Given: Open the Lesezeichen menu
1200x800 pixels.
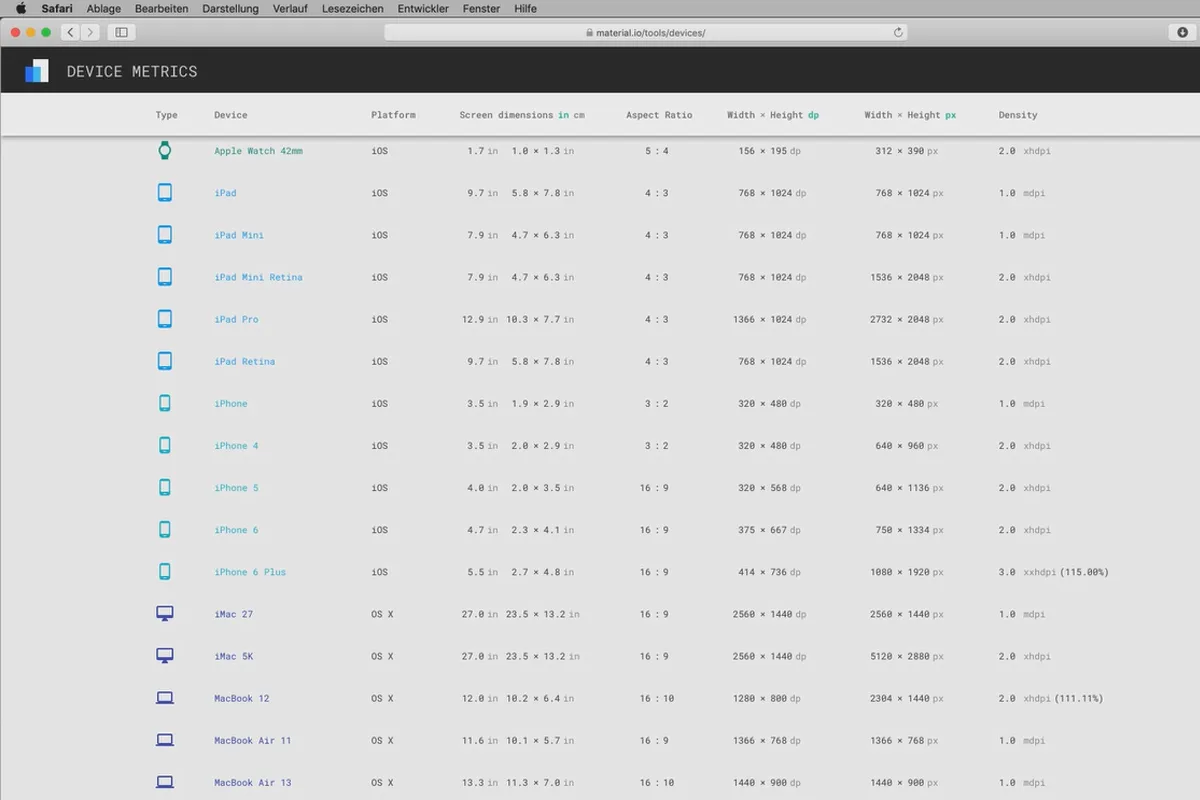Looking at the screenshot, I should 353,8.
